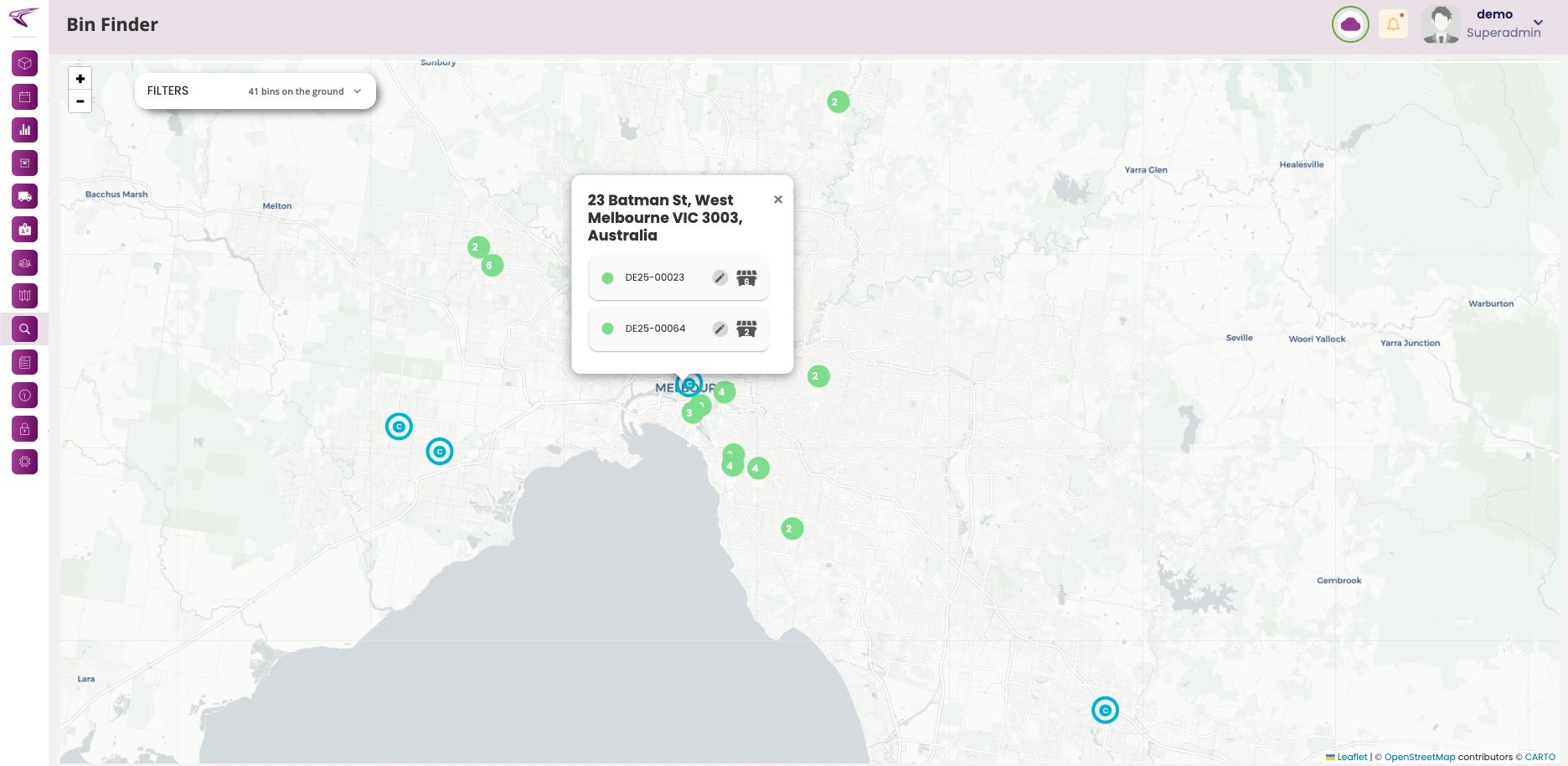Click the green 6-bin cluster marker
Image resolution: width=1568 pixels, height=766 pixels.
tap(492, 266)
